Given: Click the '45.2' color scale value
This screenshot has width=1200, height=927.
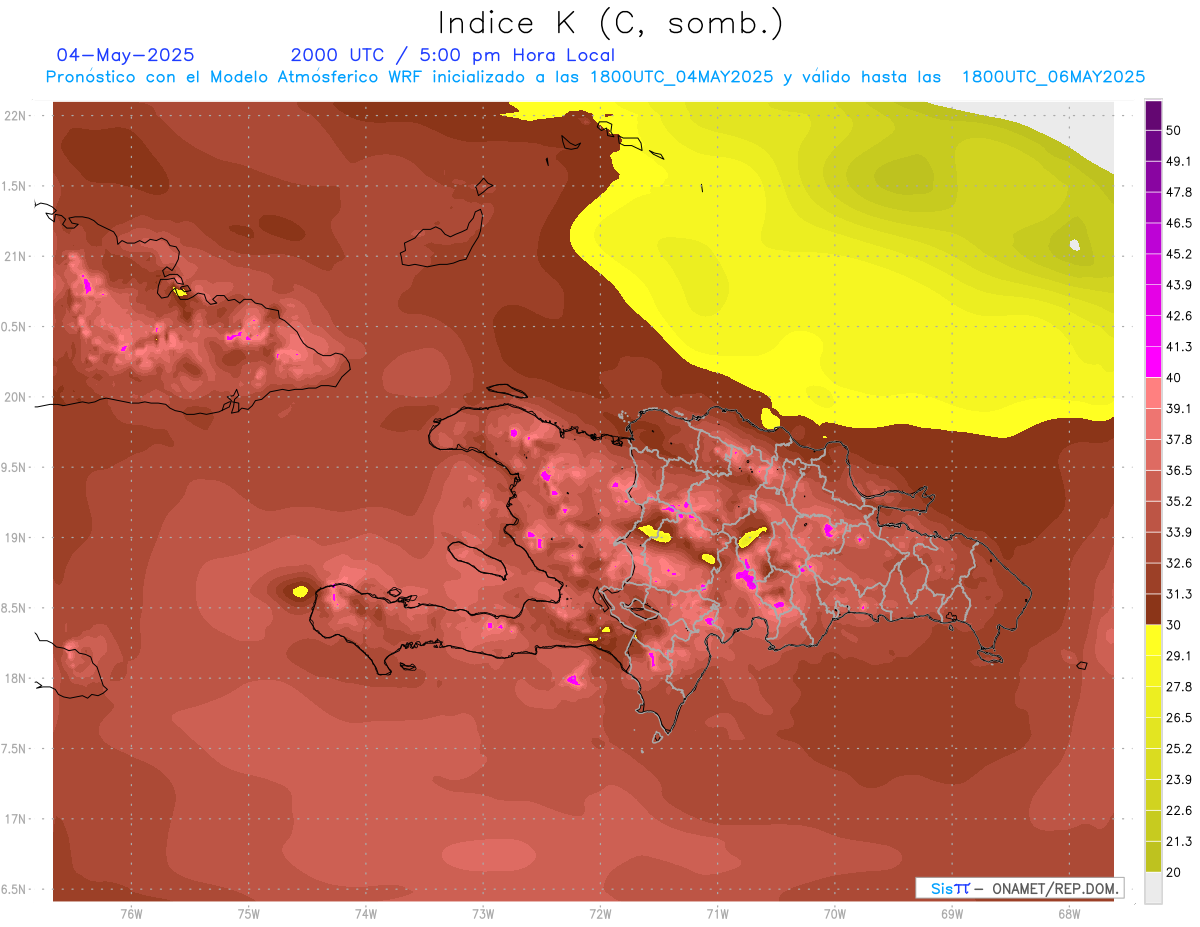Looking at the screenshot, I should (x=1180, y=254).
